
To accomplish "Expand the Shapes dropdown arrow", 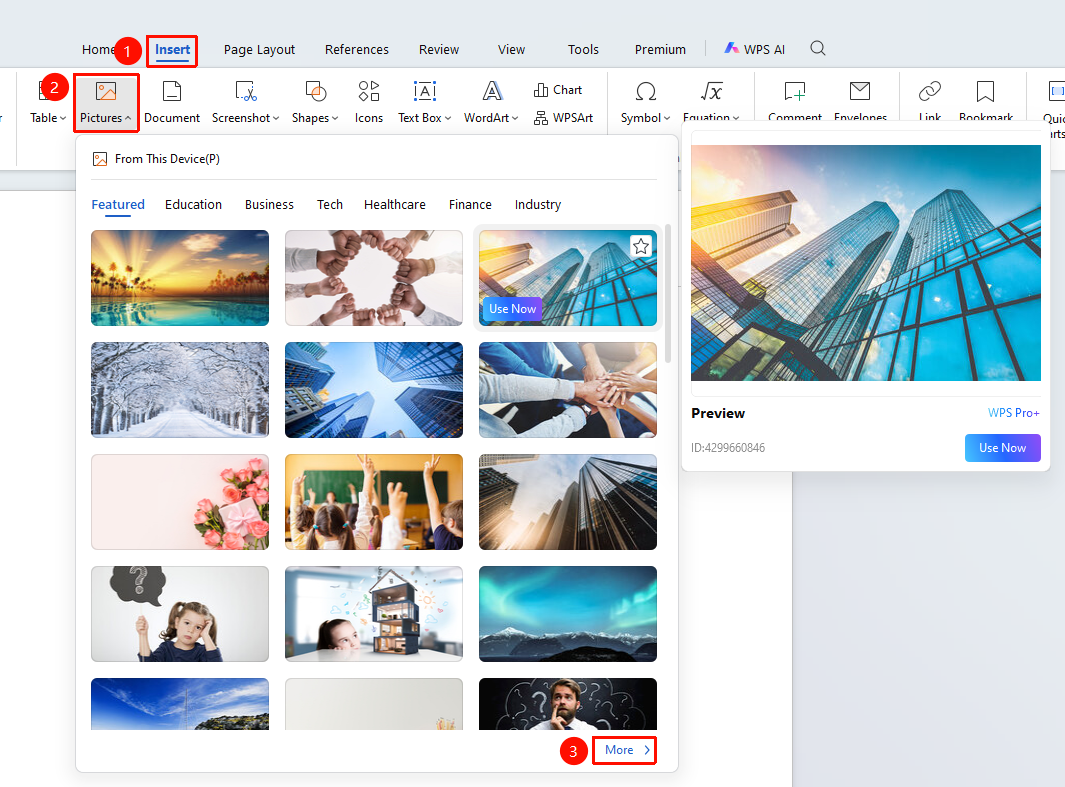I will pos(335,118).
